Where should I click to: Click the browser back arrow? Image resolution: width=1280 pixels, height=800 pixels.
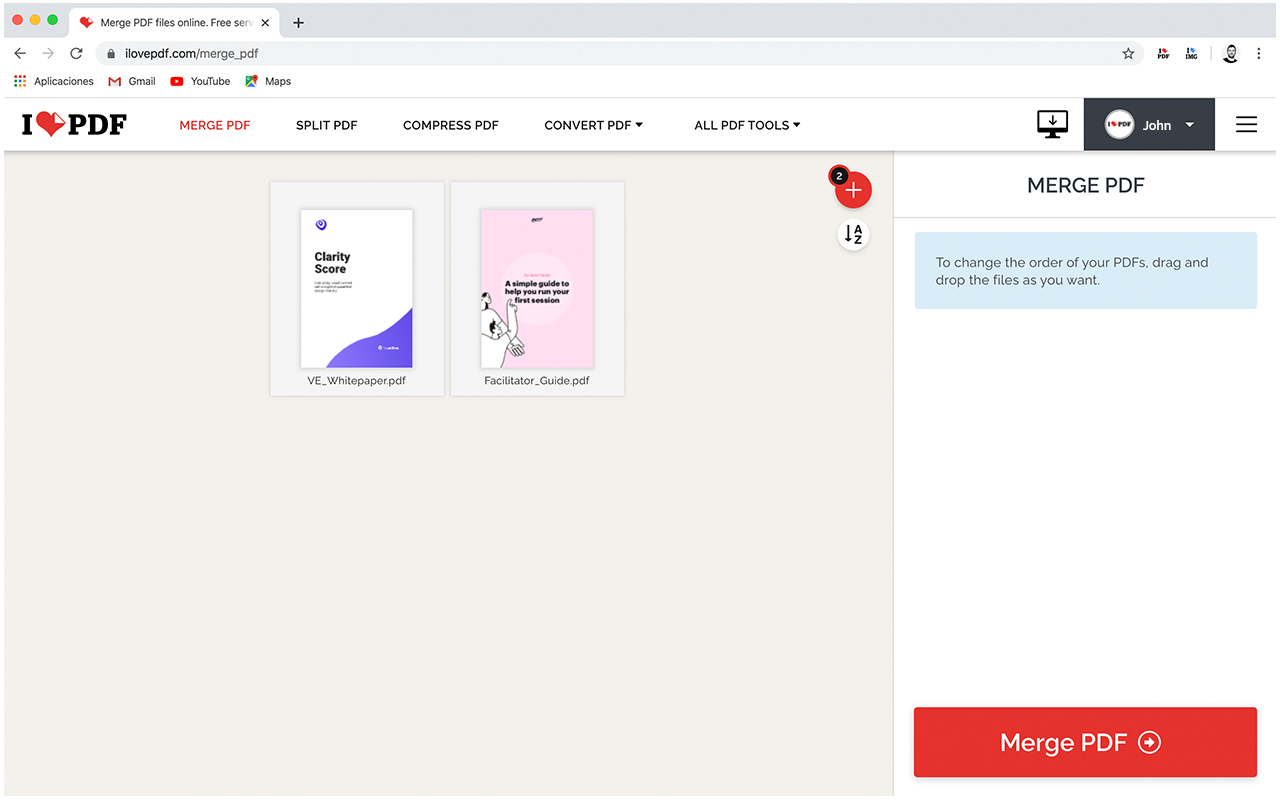point(19,53)
